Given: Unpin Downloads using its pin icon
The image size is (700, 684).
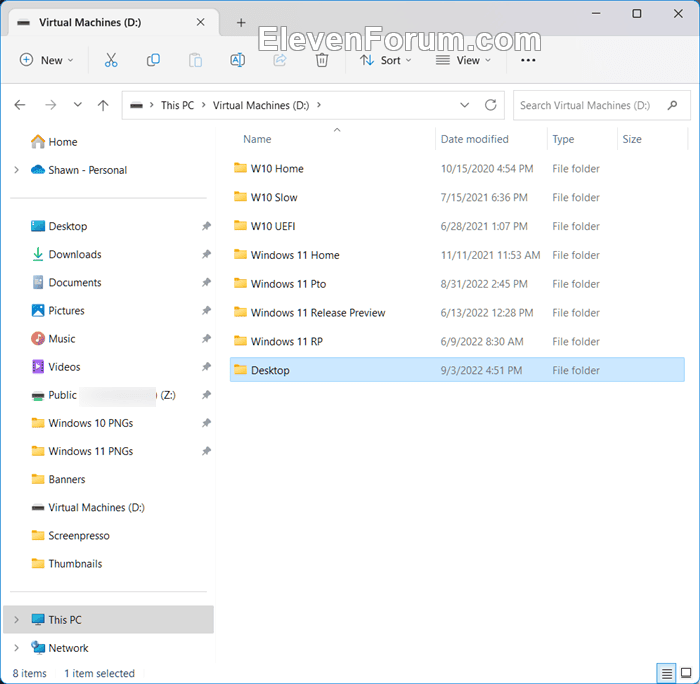Looking at the screenshot, I should [x=206, y=254].
